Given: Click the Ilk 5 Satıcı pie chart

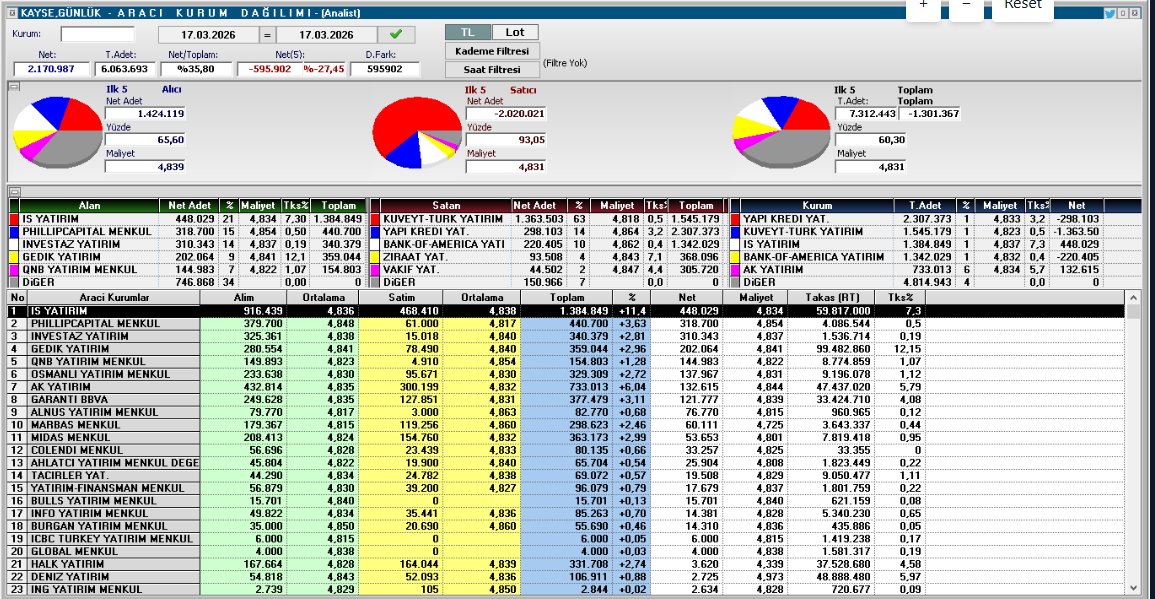Looking at the screenshot, I should click(417, 131).
